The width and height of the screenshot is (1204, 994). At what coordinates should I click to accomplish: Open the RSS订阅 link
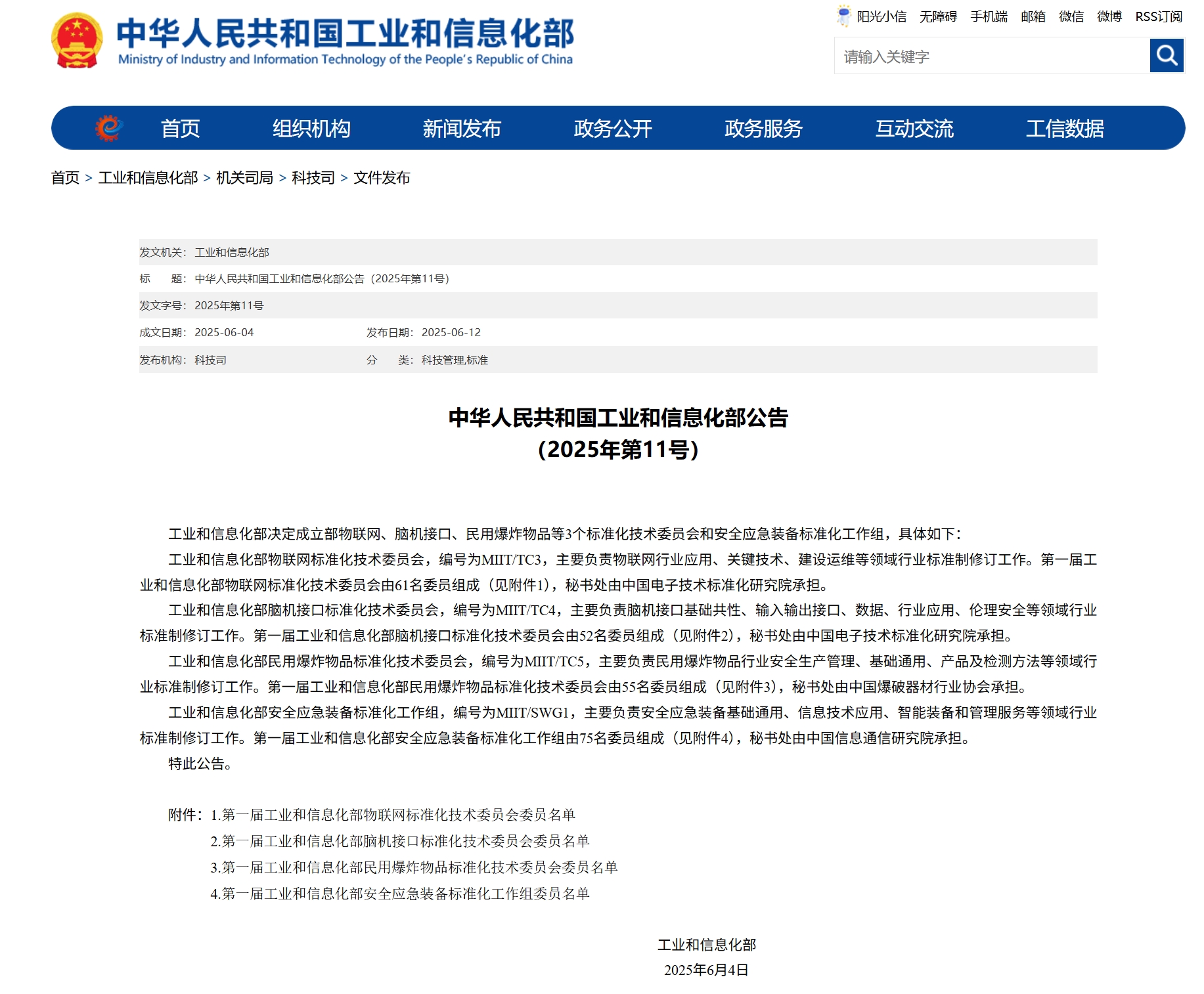click(1159, 16)
